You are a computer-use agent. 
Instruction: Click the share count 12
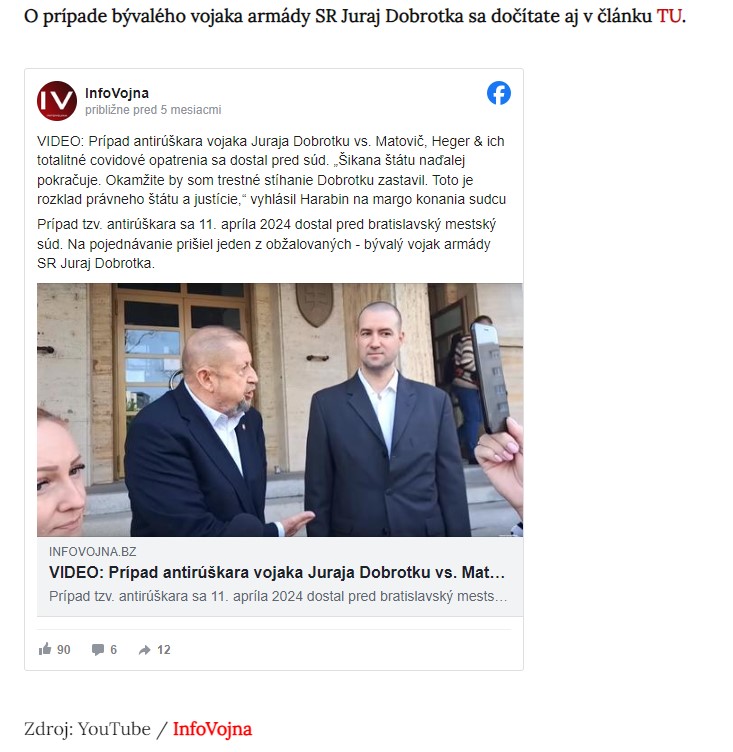coord(164,650)
